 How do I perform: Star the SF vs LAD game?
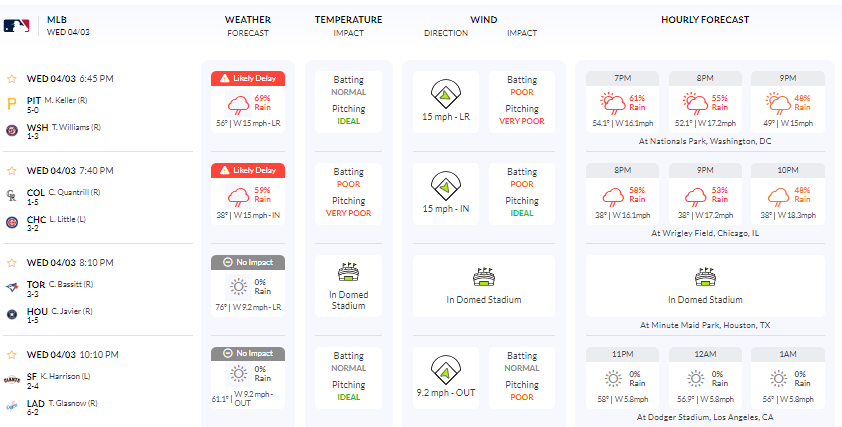(x=12, y=354)
